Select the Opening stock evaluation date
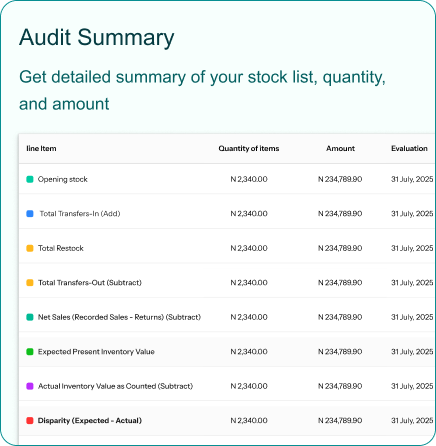 412,179
